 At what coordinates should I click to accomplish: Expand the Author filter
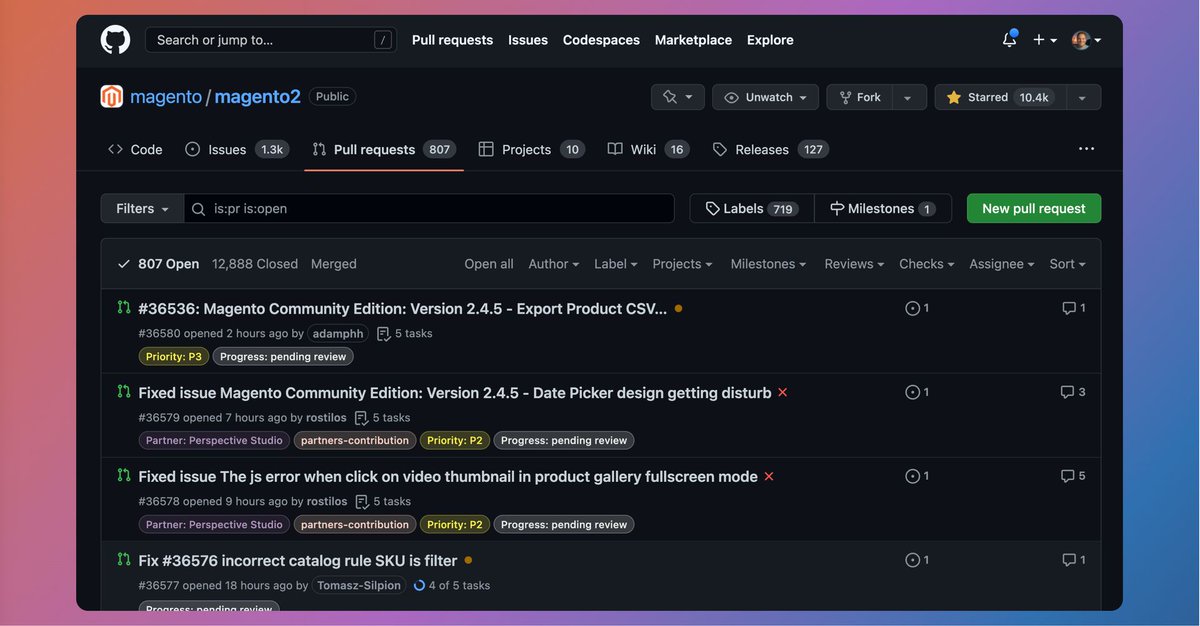tap(554, 264)
